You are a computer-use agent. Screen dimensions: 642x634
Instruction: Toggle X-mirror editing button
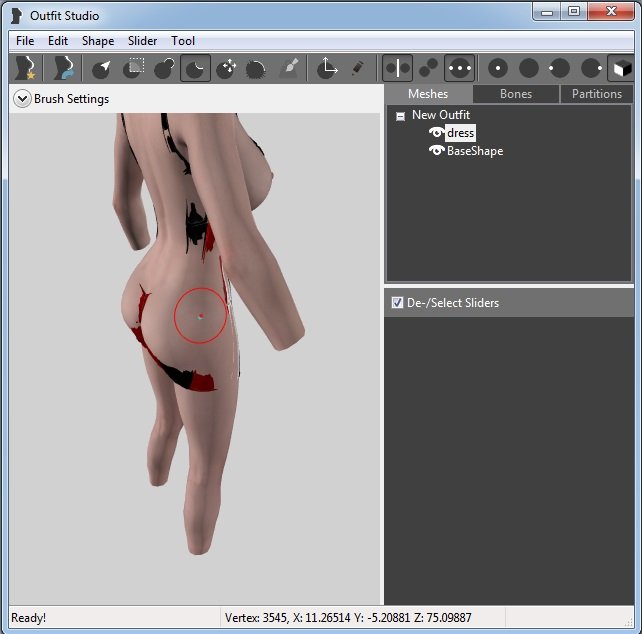tap(398, 68)
